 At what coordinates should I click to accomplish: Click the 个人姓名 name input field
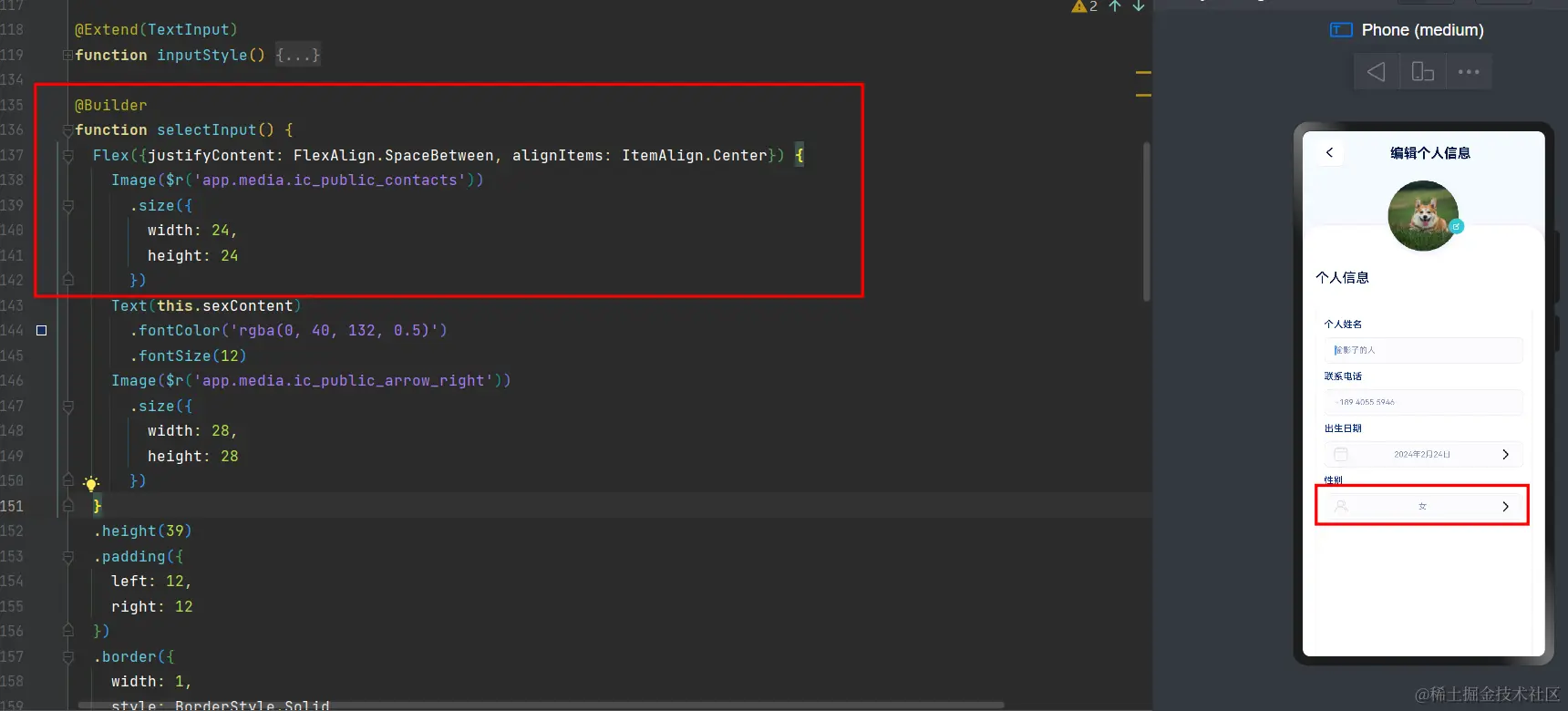1423,350
